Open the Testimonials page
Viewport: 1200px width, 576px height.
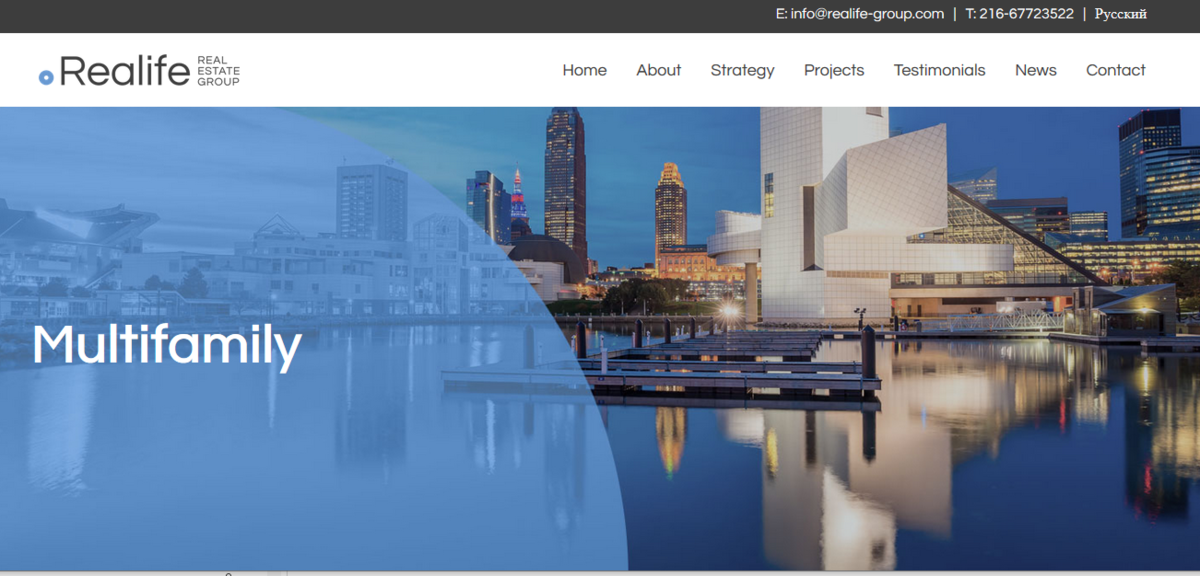click(x=939, y=70)
